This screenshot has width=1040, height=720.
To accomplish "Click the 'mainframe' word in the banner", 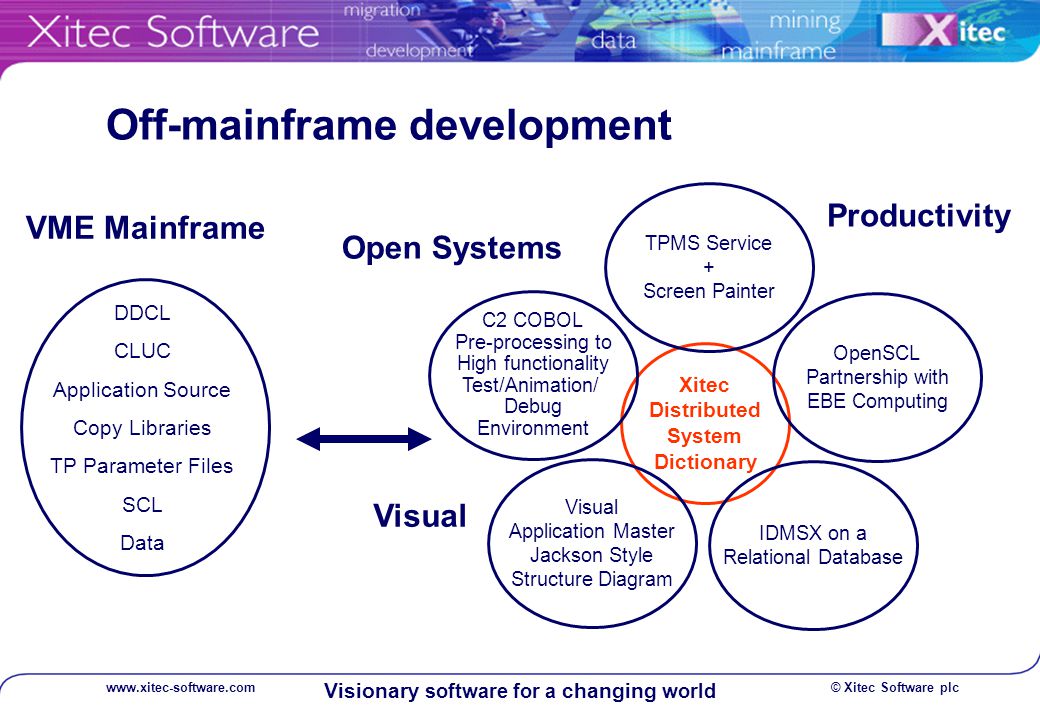I will point(778,51).
